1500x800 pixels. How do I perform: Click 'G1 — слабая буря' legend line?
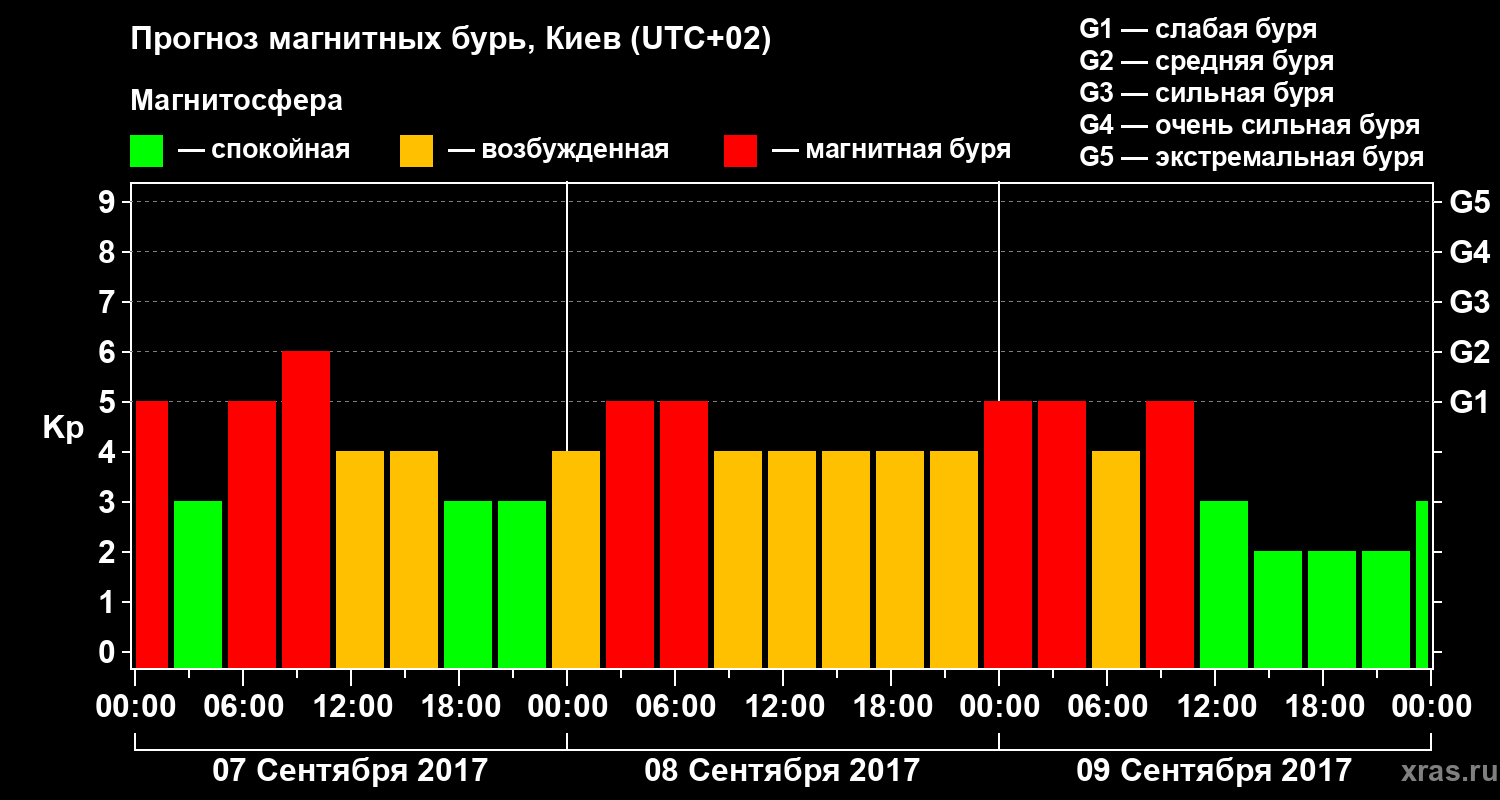(1198, 29)
